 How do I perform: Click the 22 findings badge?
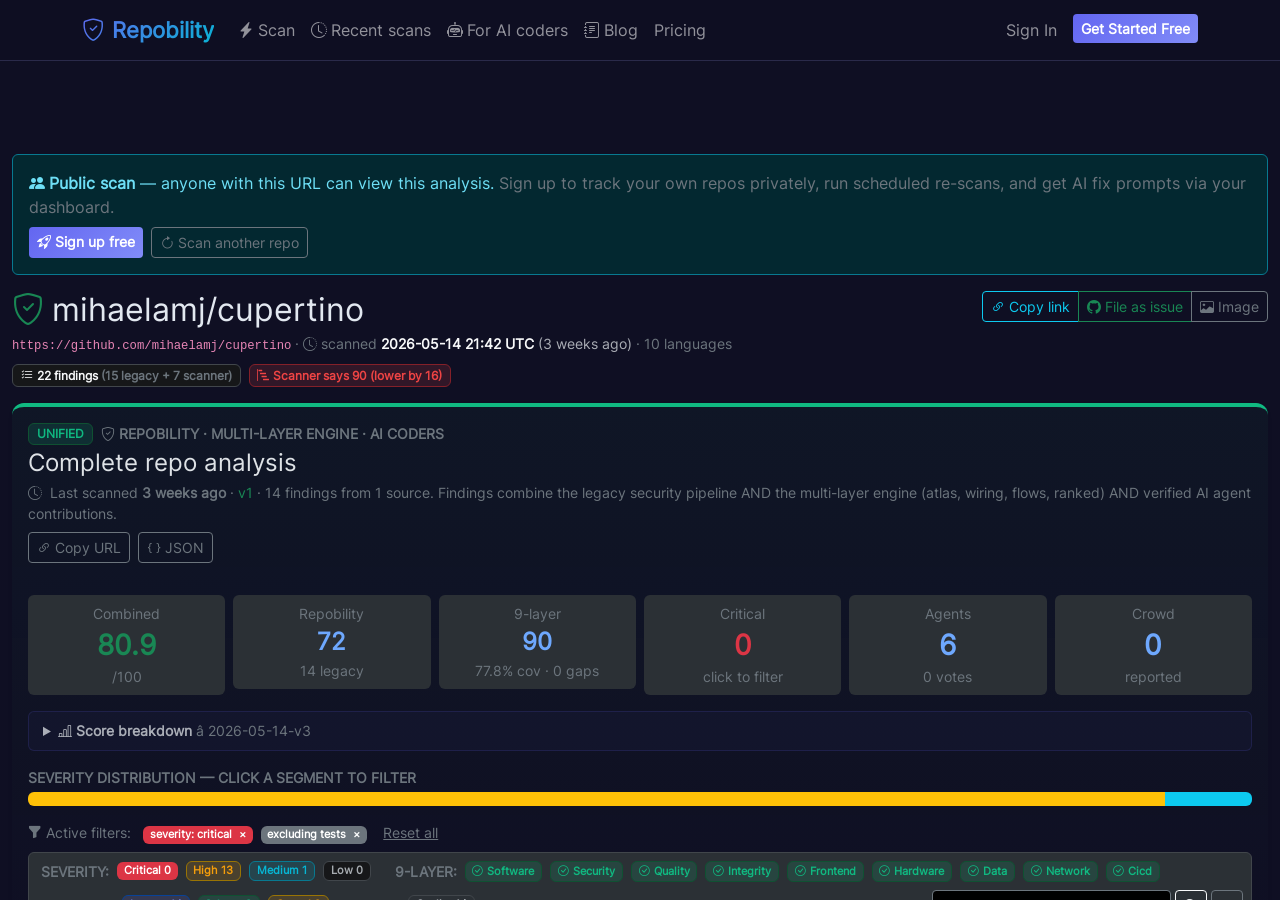click(126, 375)
